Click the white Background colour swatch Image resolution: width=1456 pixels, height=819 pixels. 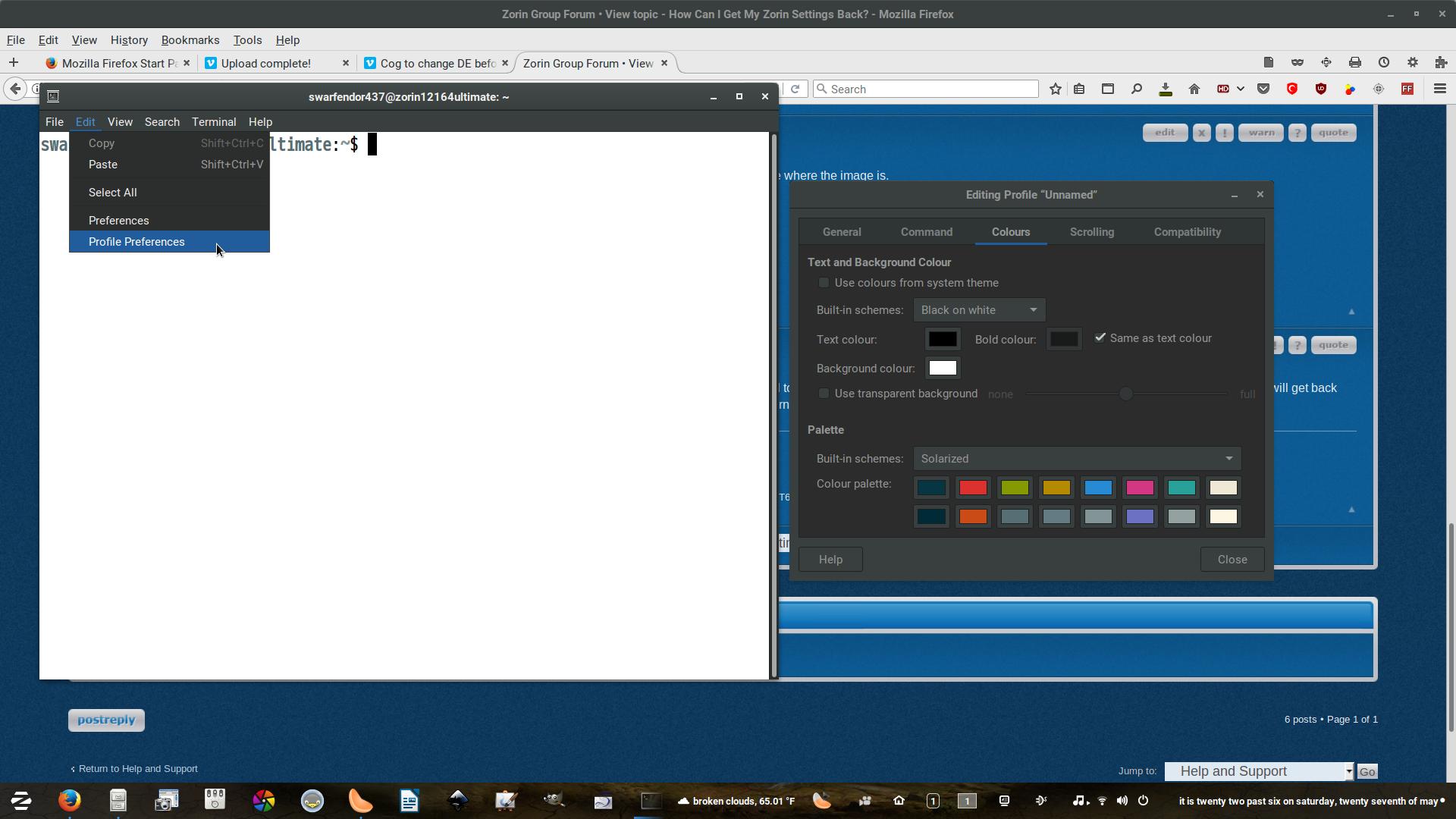[943, 369]
